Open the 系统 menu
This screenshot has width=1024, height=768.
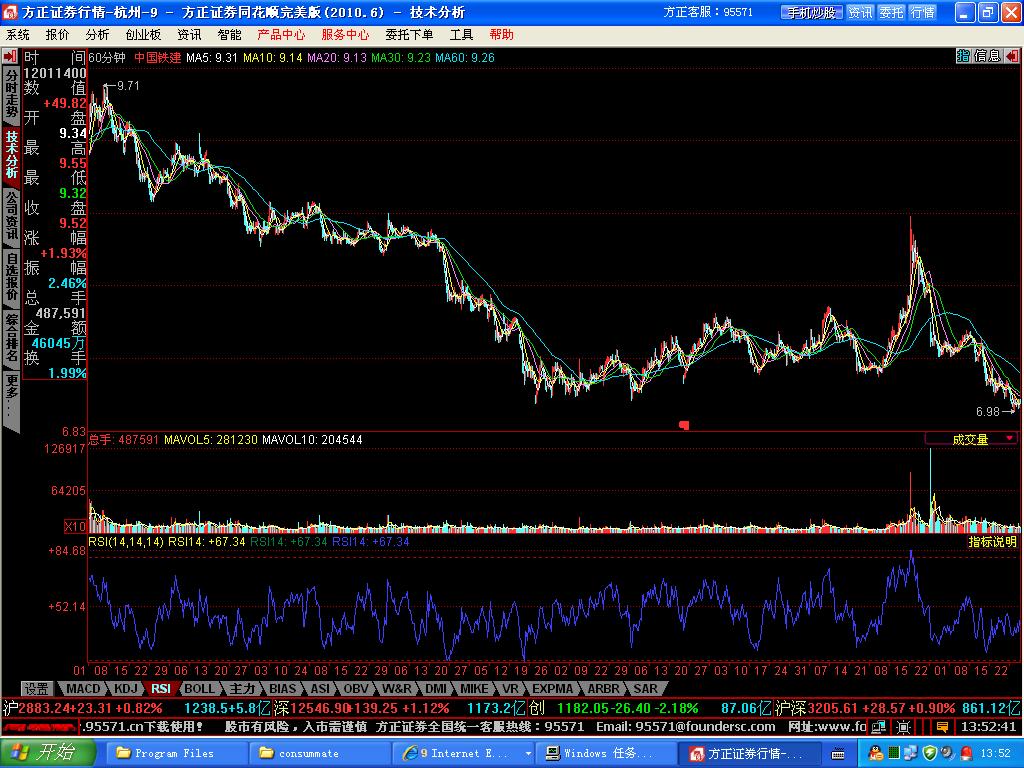point(18,35)
